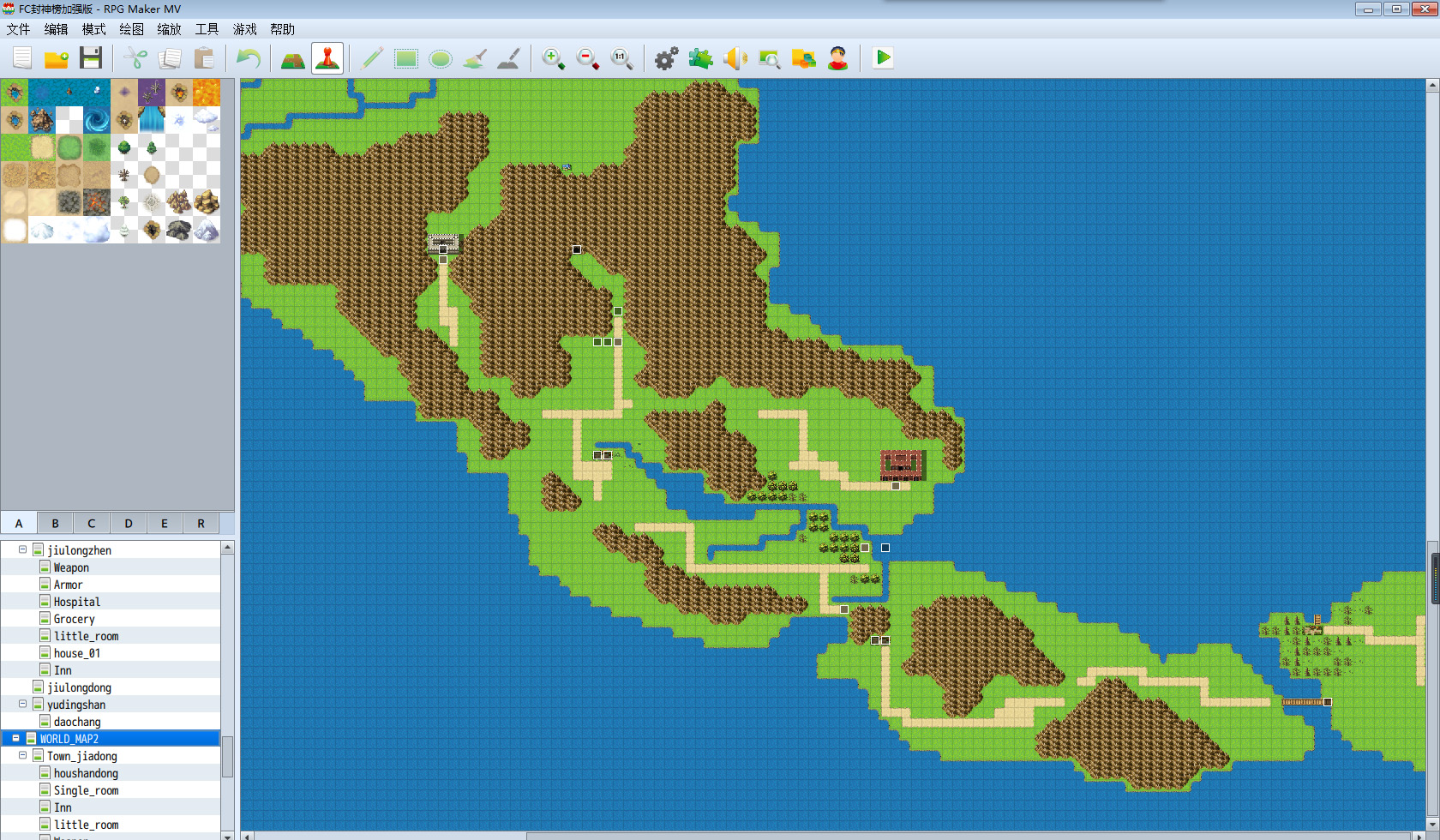Screen dimensions: 1440x840
Task: Collapse the Town_jiadong tree node
Action: (22, 755)
